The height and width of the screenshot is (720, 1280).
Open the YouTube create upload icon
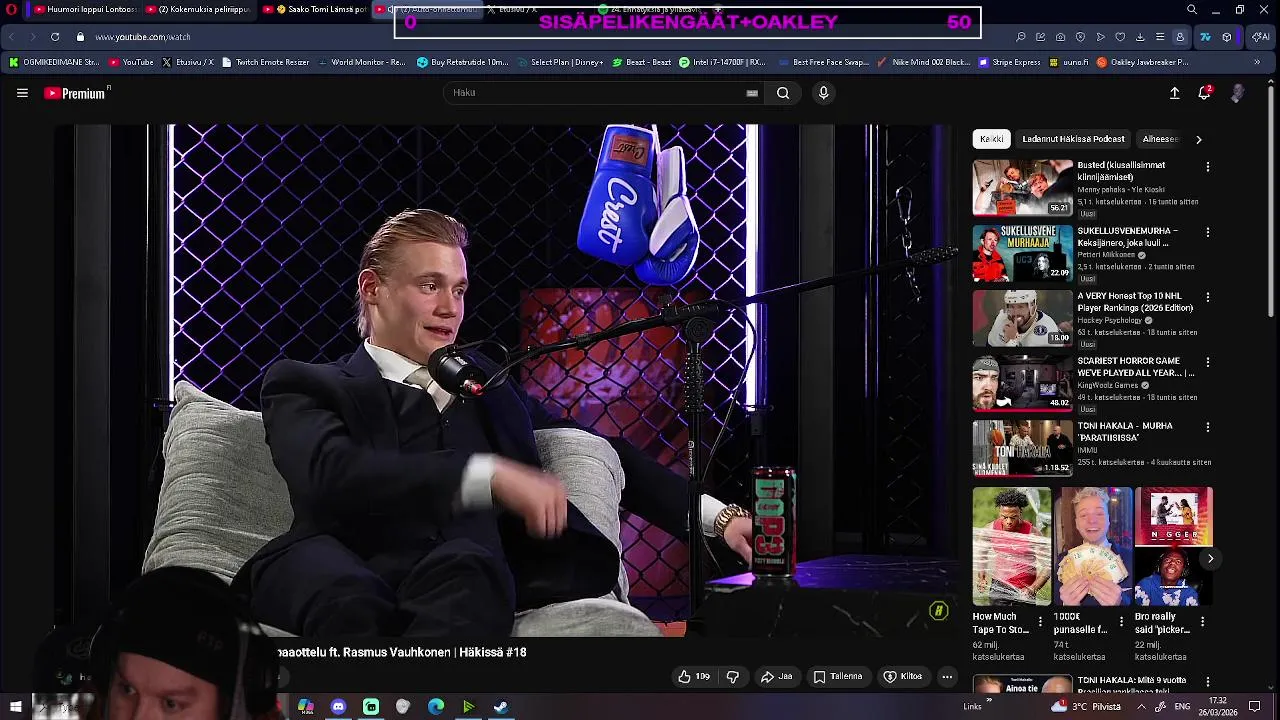1175,93
